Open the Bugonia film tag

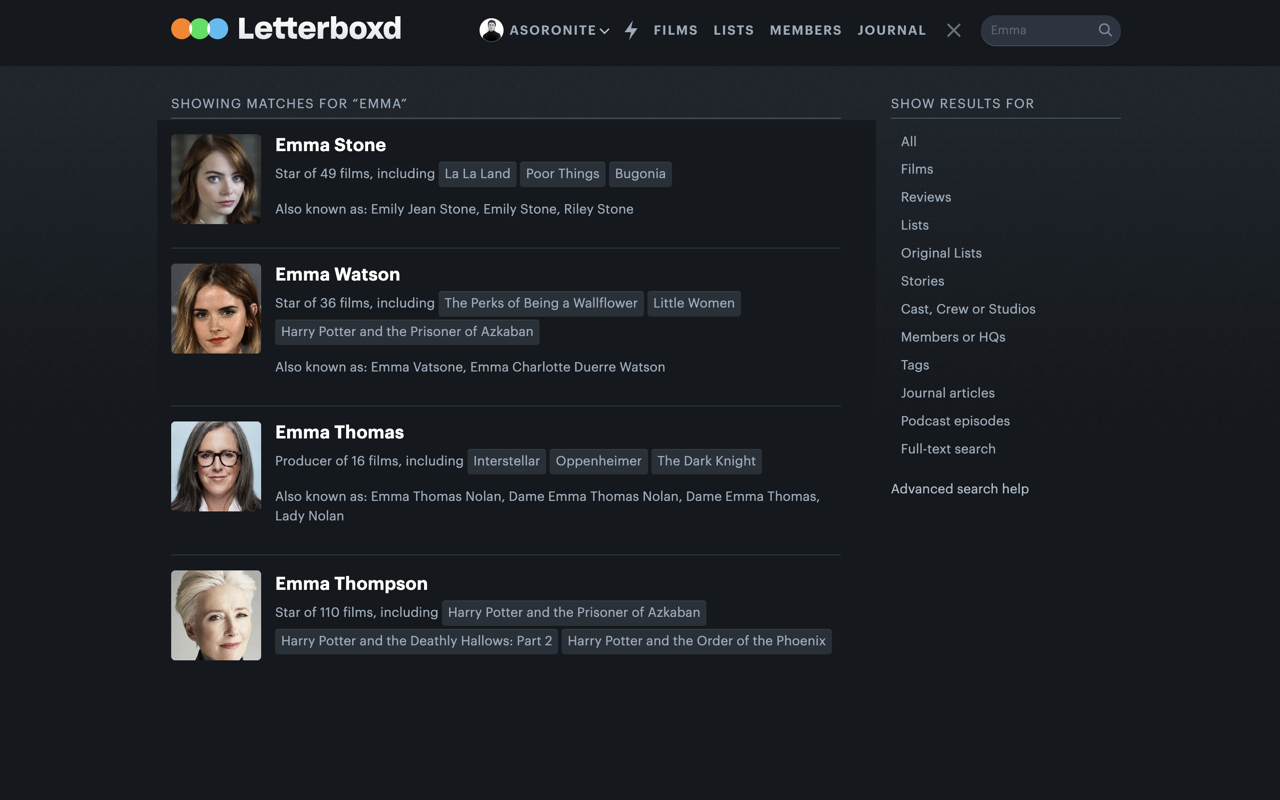[x=640, y=174]
